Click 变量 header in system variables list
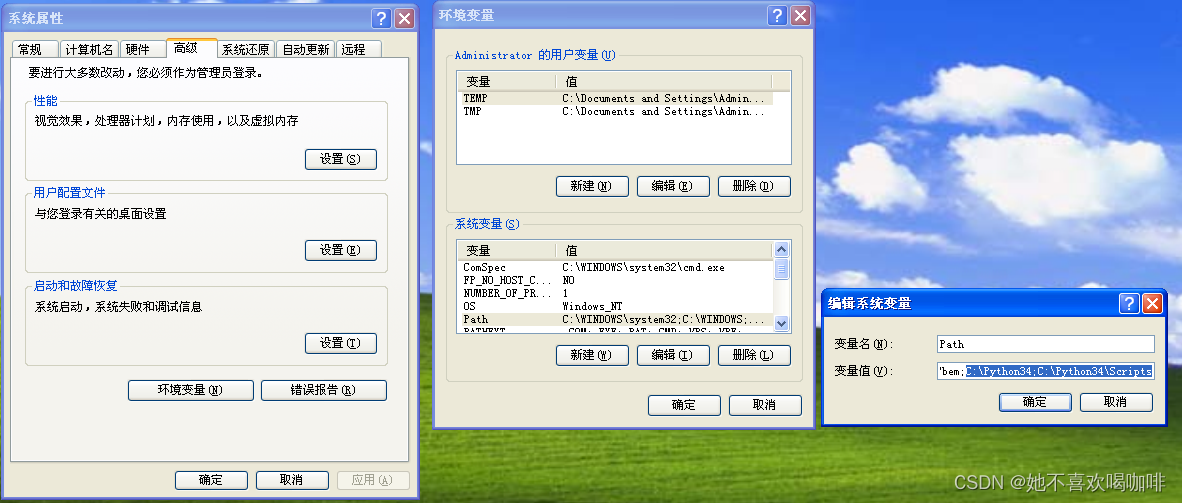1182x503 pixels. [x=507, y=250]
